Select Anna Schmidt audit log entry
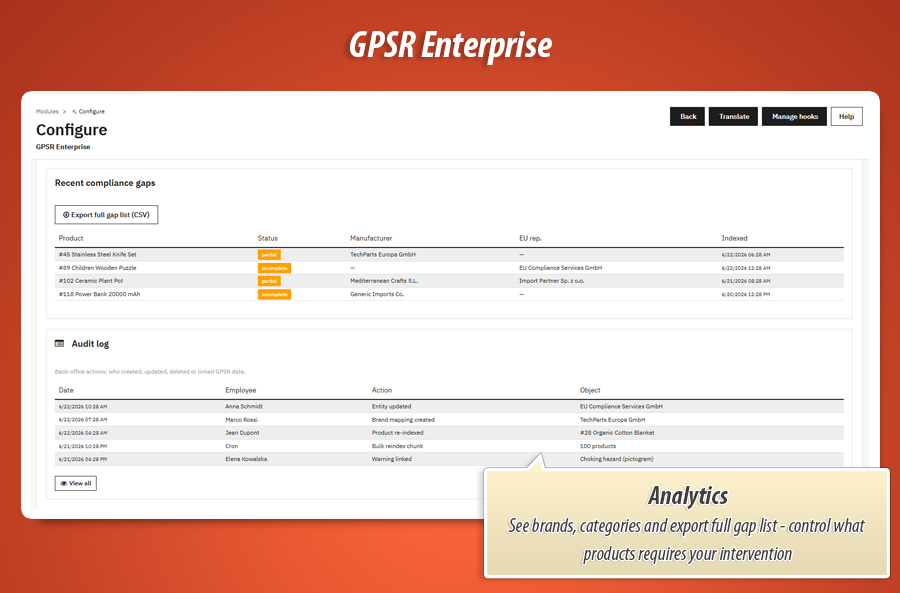 pyautogui.click(x=449, y=406)
